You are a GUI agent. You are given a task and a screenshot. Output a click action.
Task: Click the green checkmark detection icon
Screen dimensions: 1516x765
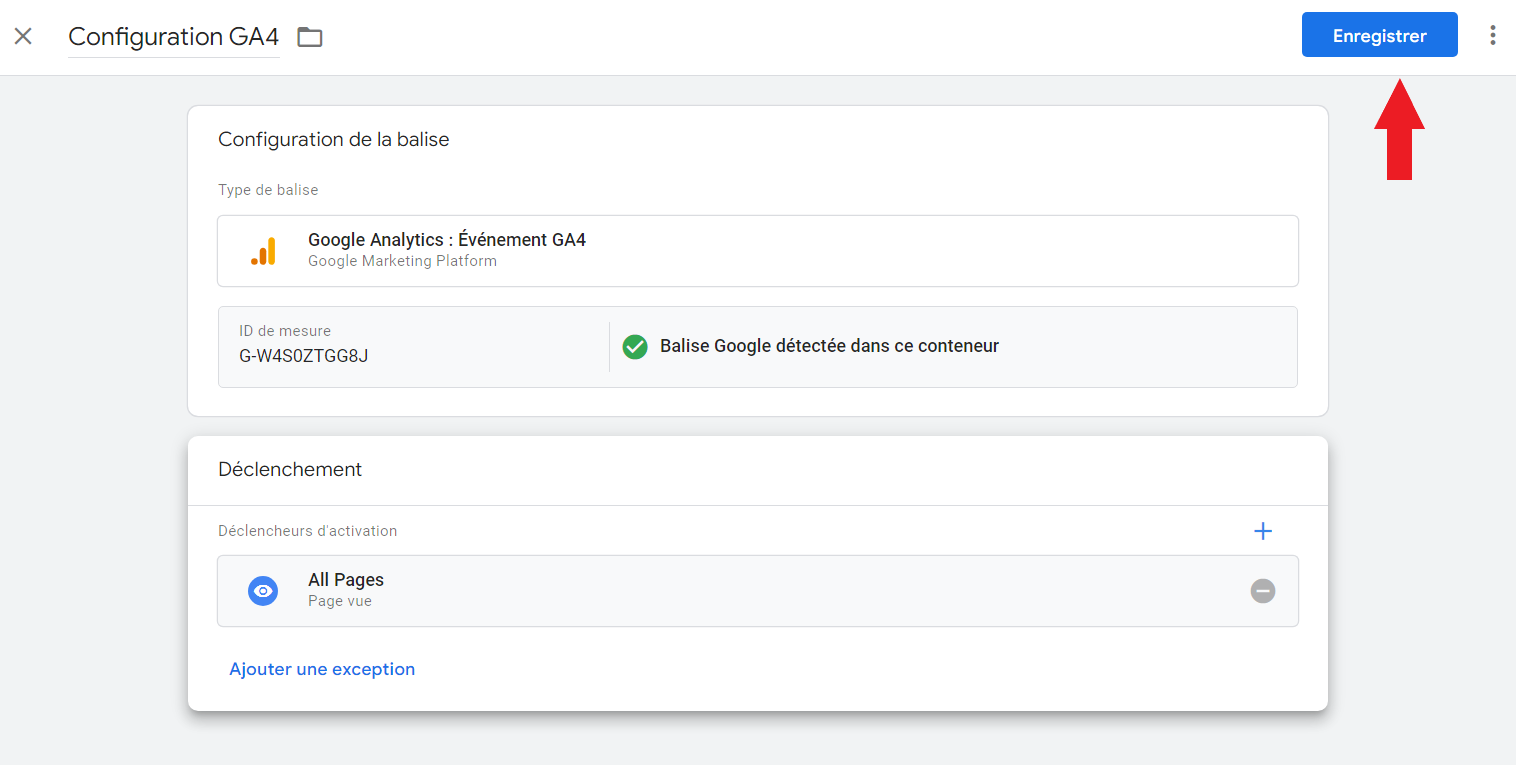(x=635, y=346)
